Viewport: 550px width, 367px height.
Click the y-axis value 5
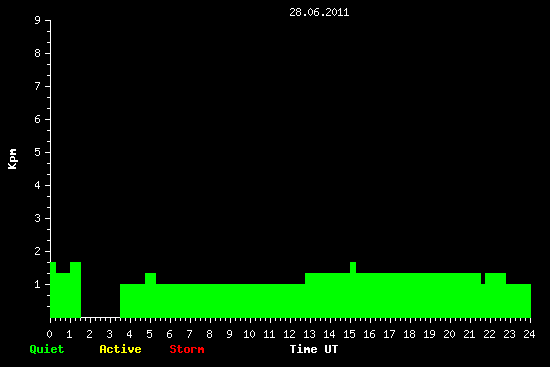(38, 152)
